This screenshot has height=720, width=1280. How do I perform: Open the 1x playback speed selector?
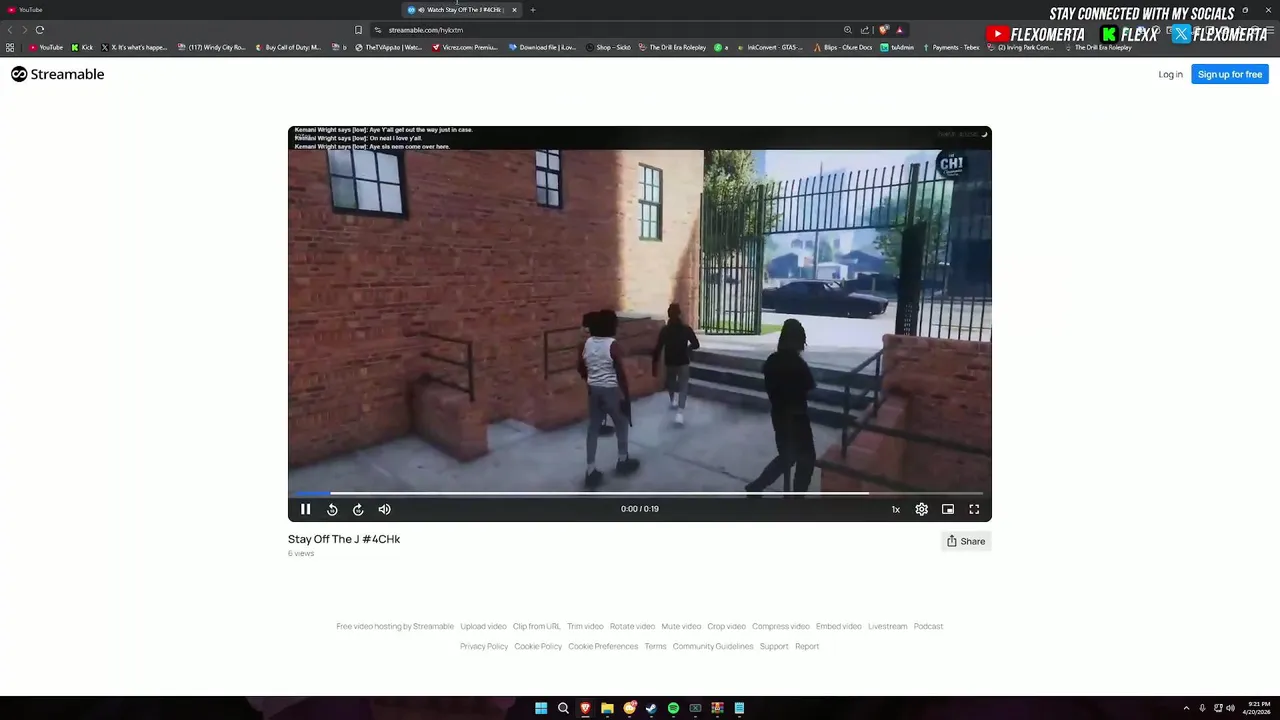point(896,509)
